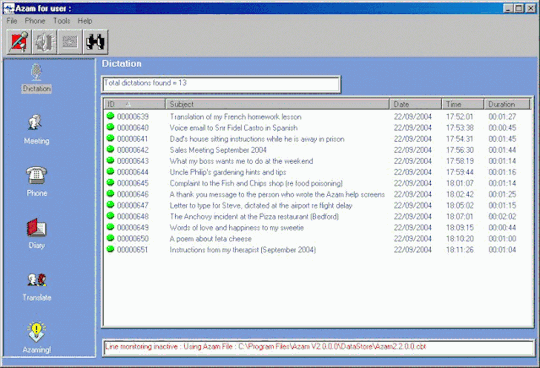Select 'Uncle Philip's gardening hints and tips'
The height and width of the screenshot is (368, 540).
pos(228,172)
